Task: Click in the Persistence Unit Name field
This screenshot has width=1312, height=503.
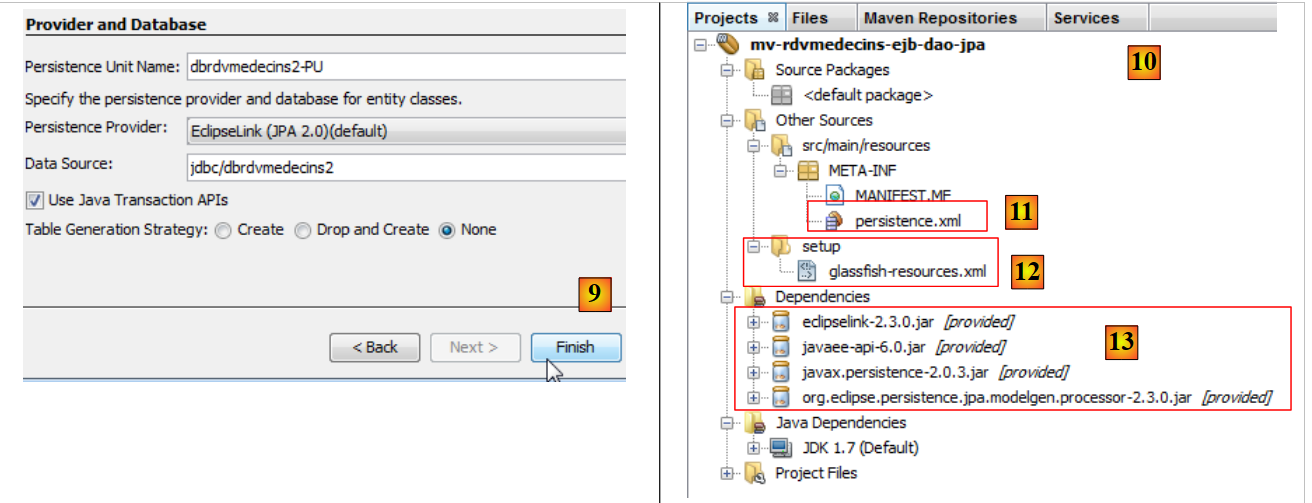Action: [405, 67]
